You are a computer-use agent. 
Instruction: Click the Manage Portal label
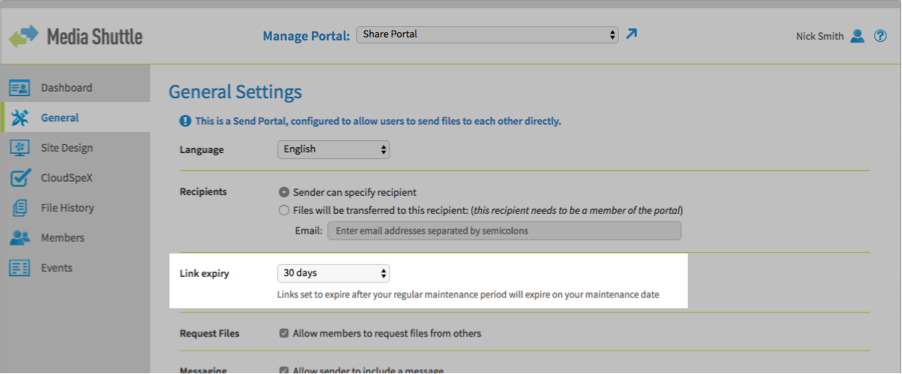point(306,36)
